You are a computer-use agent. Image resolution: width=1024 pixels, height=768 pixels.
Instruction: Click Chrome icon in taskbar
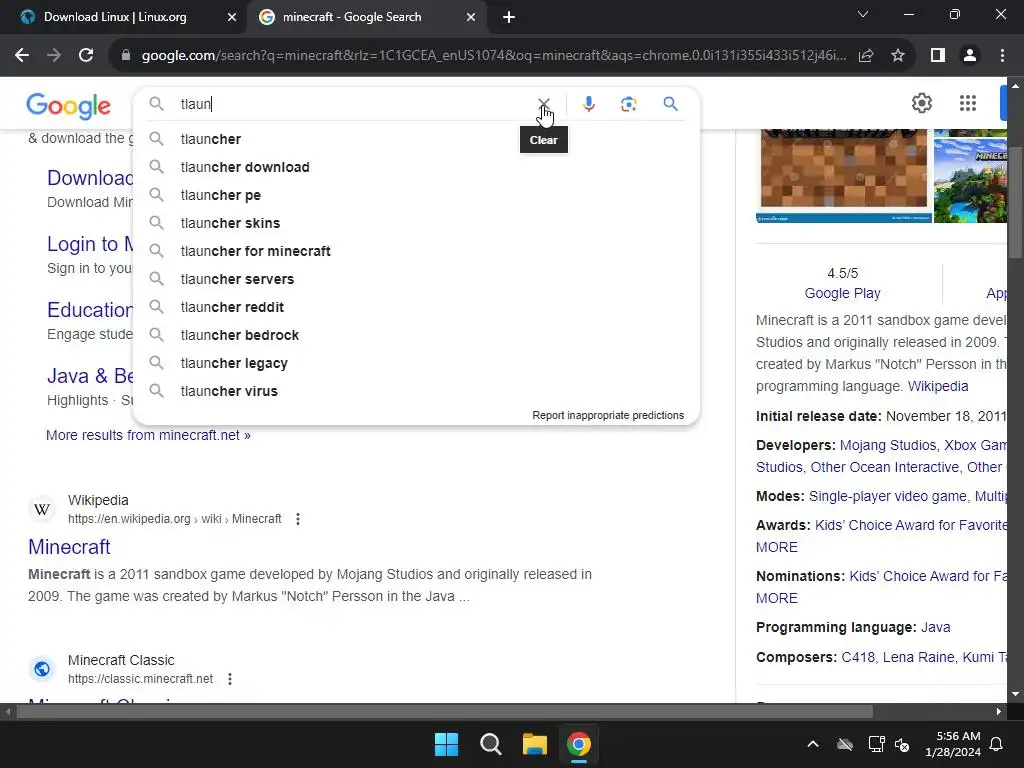coord(579,744)
